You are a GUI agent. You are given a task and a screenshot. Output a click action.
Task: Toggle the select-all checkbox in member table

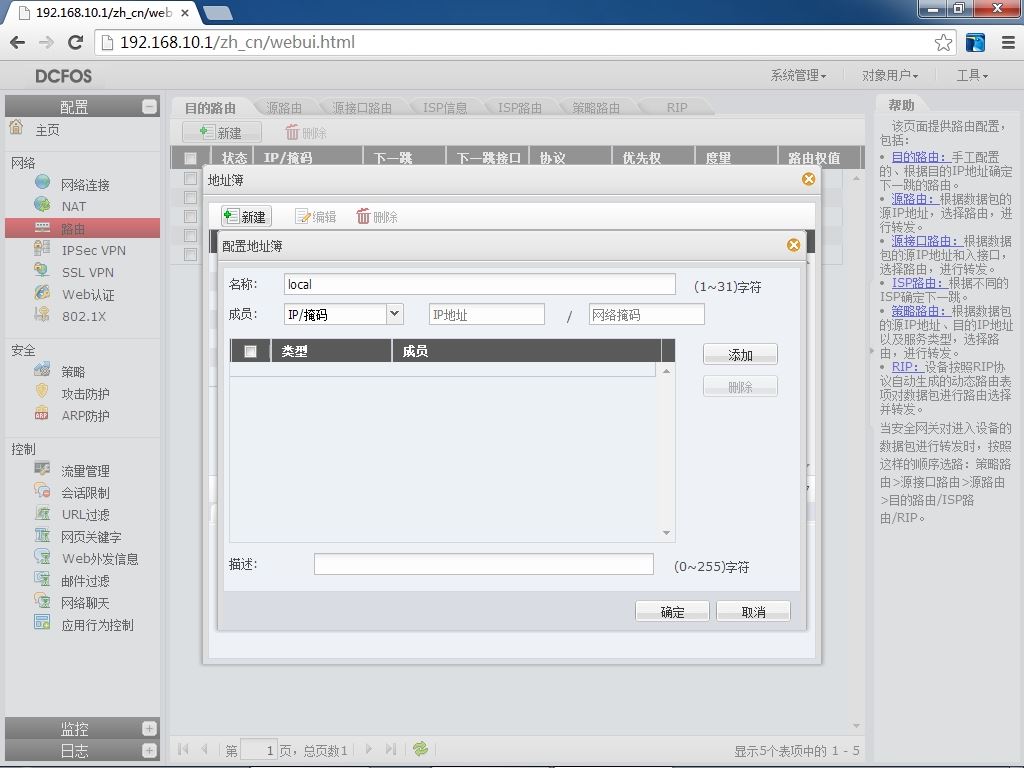(250, 351)
